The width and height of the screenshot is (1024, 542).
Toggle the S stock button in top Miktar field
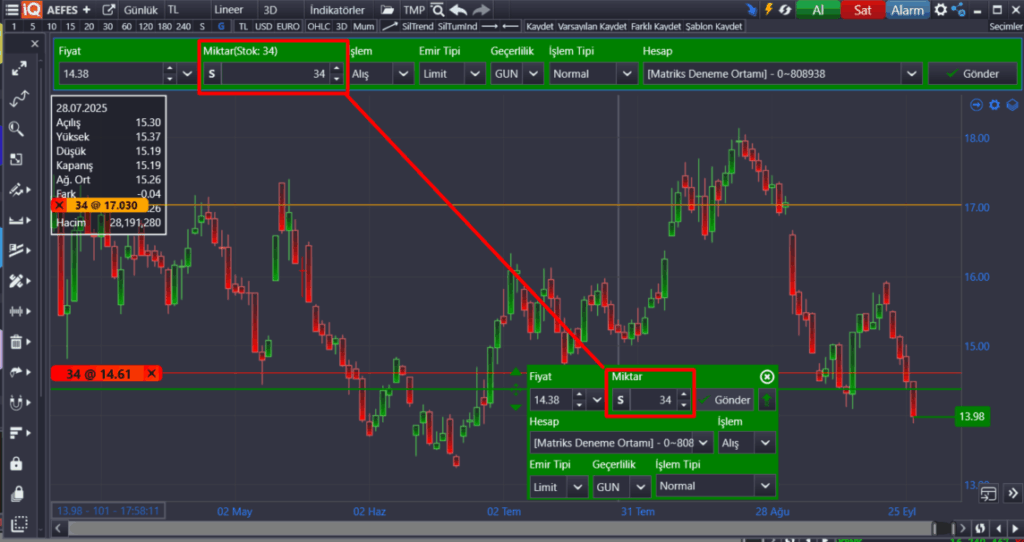212,74
